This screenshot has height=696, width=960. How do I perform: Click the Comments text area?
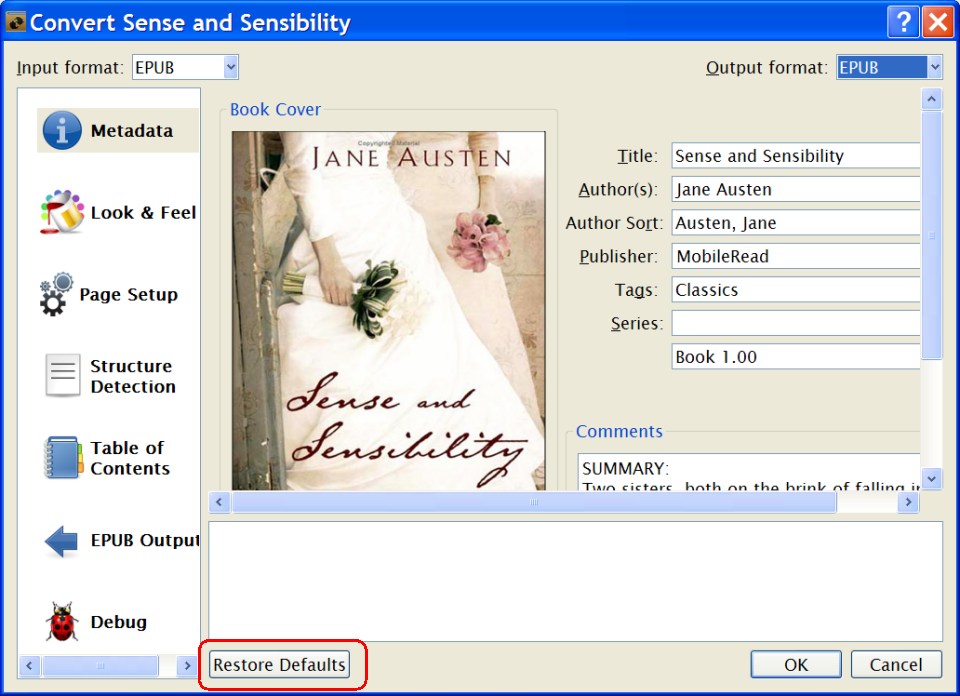click(x=748, y=472)
